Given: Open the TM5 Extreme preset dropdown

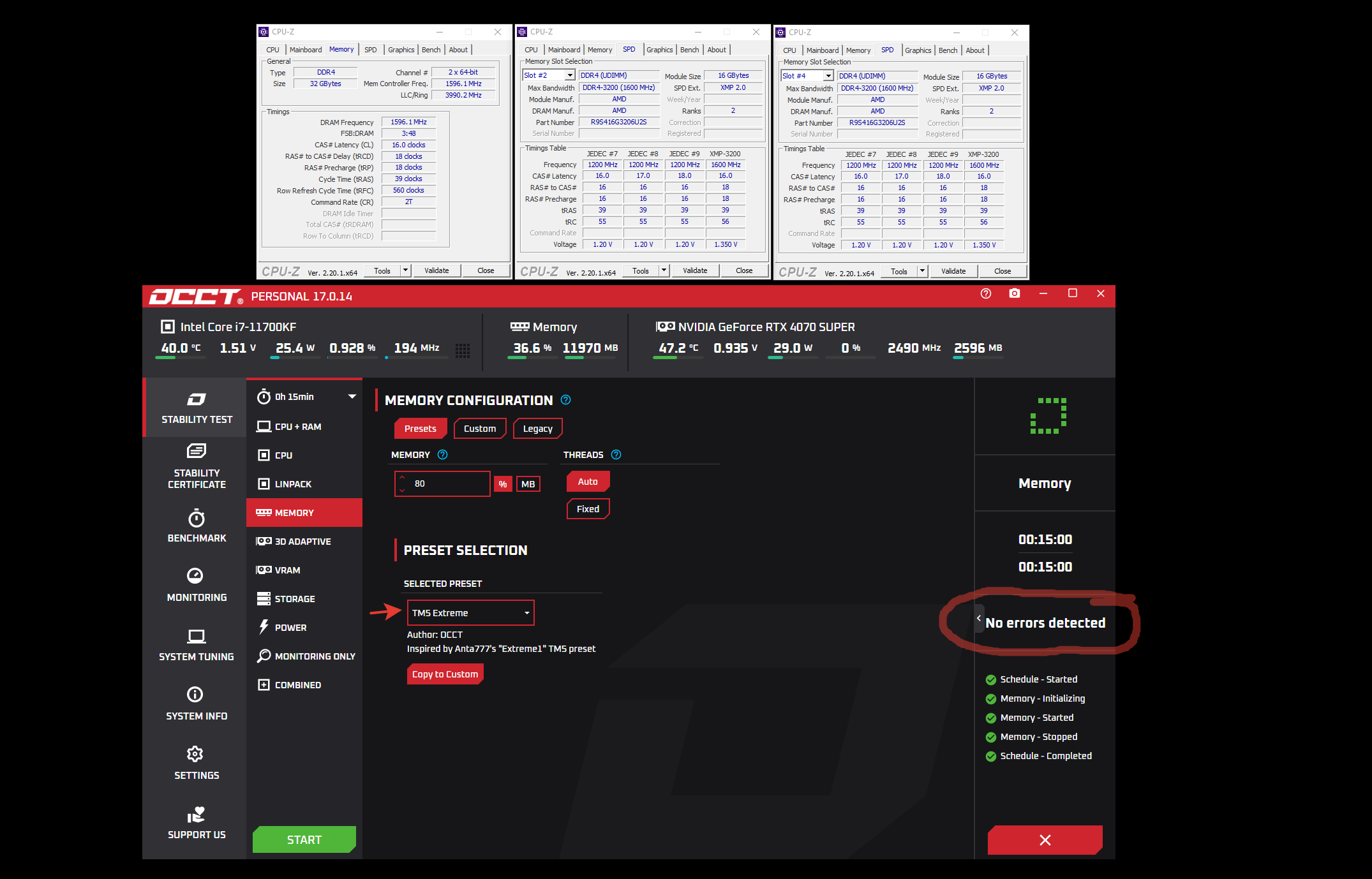Looking at the screenshot, I should [x=470, y=613].
